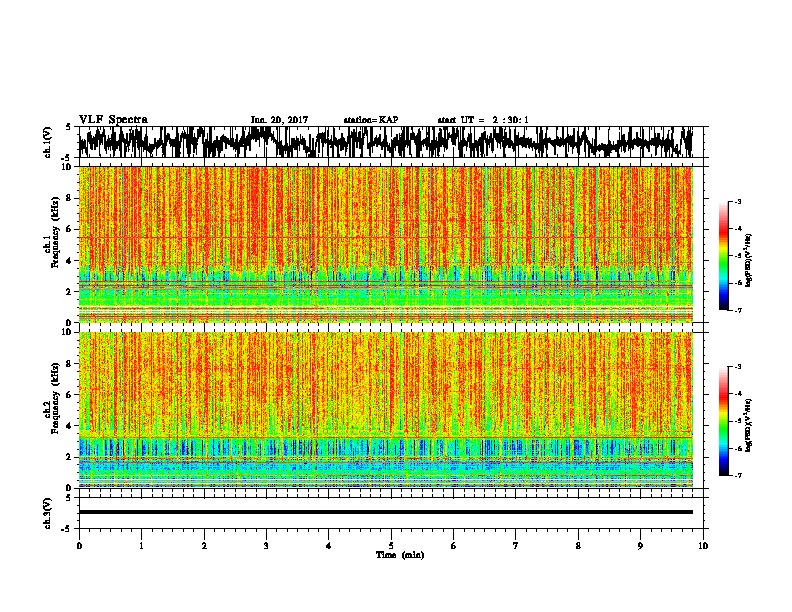Viewport: 792px width, 612px height.
Task: Click inside the ch.1 frequency spectrogram
Action: pos(386,244)
